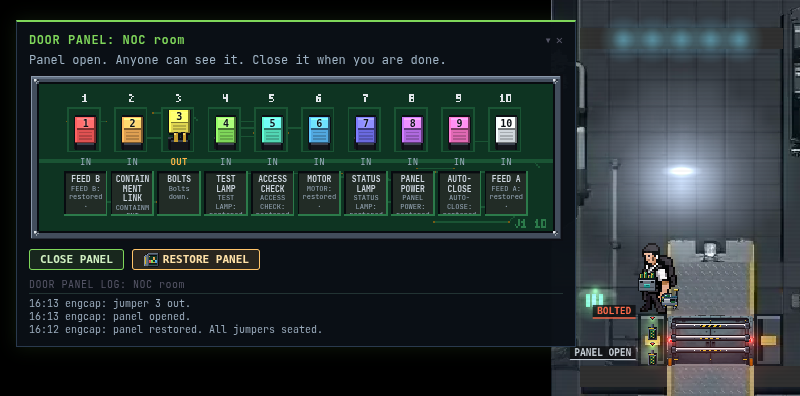Click the DOOR PANEL: NOC room title
The image size is (800, 396).
(x=107, y=40)
